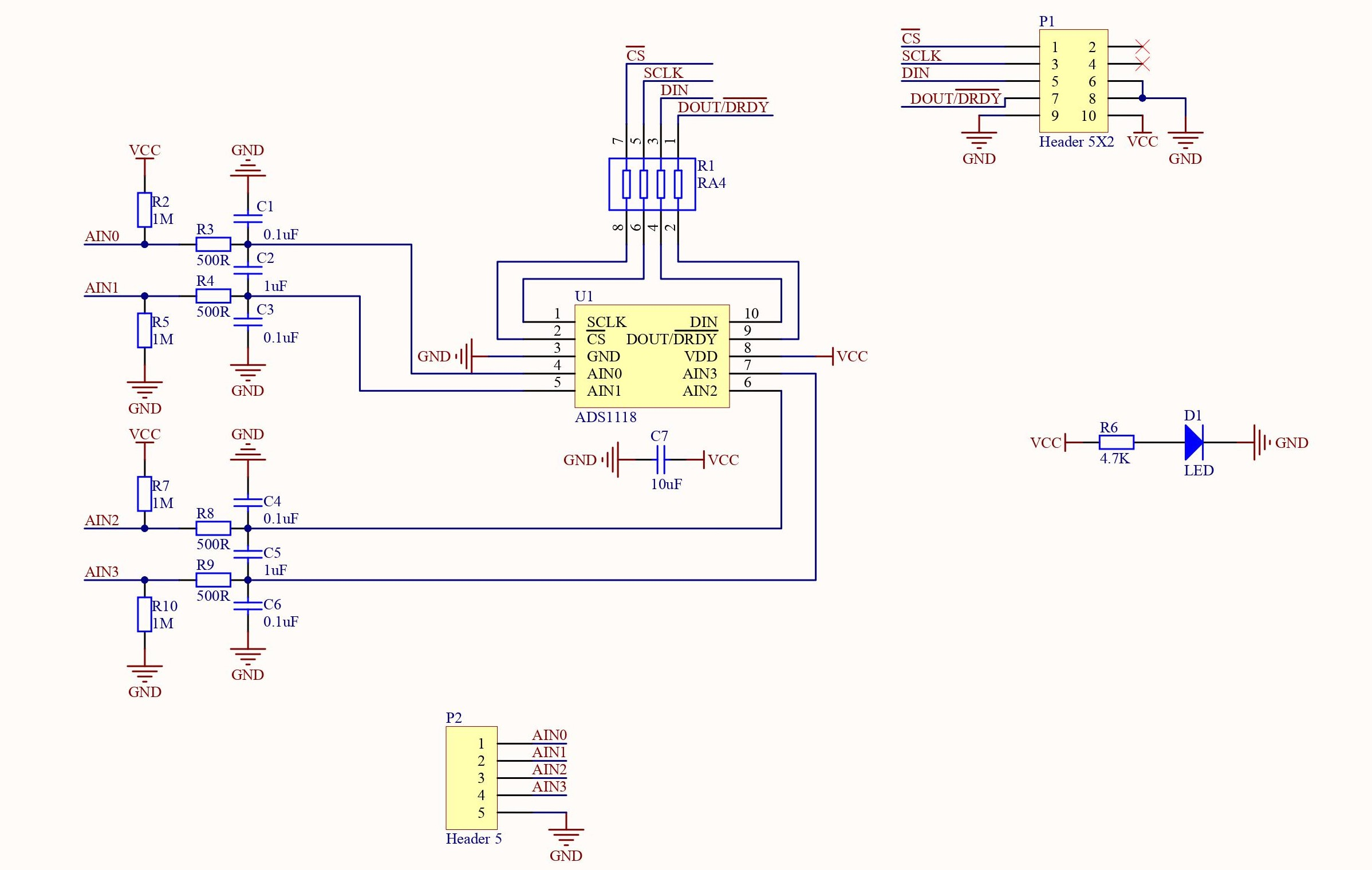1372x870 pixels.
Task: Select capacitor C3 symbol
Action: [x=247, y=321]
